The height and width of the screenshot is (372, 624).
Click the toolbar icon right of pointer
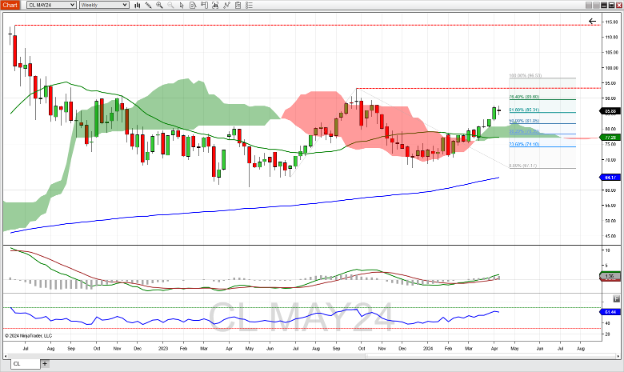point(193,5)
